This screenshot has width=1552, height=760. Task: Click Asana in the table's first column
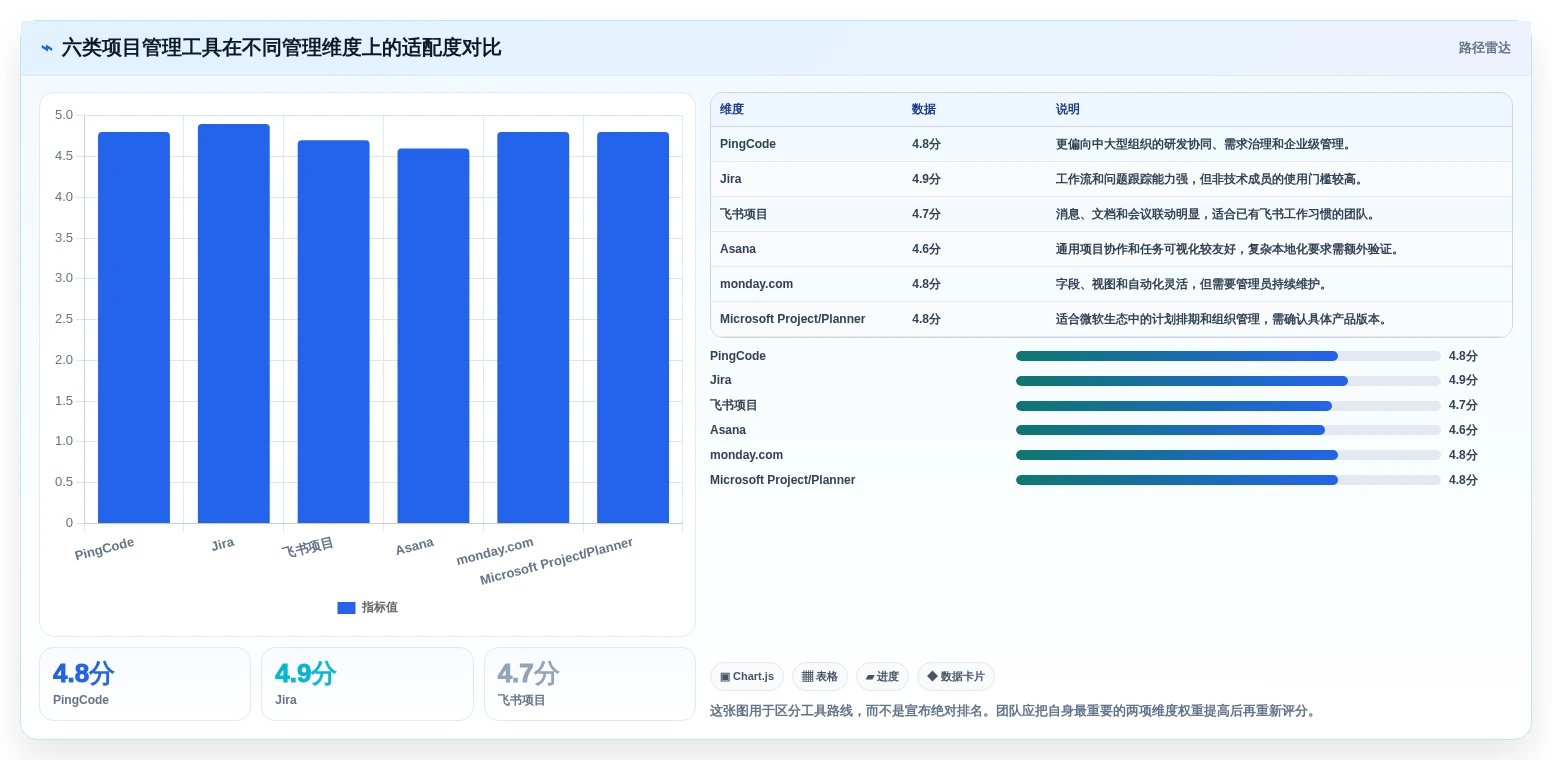pos(738,249)
